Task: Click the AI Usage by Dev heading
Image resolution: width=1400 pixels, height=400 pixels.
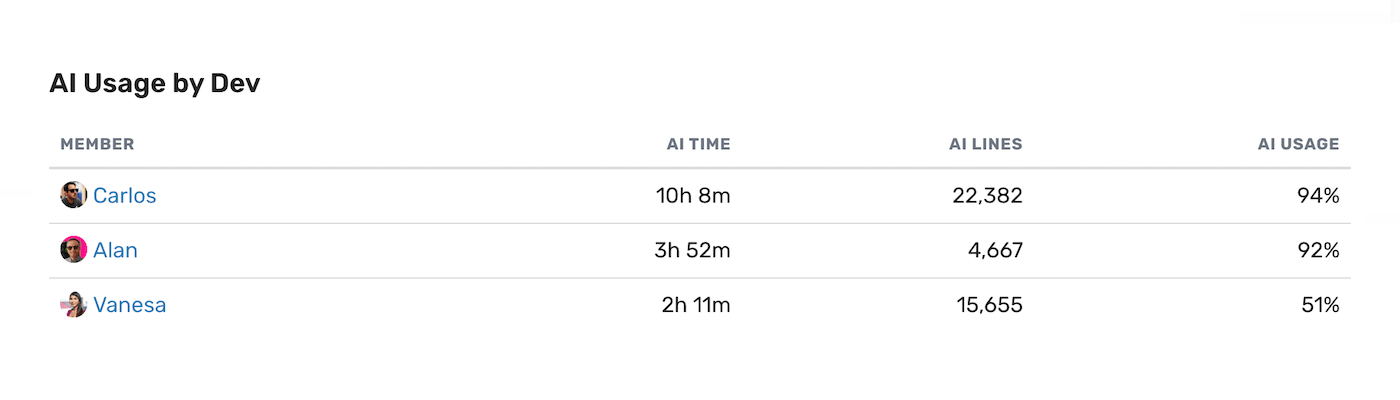Action: (x=155, y=84)
